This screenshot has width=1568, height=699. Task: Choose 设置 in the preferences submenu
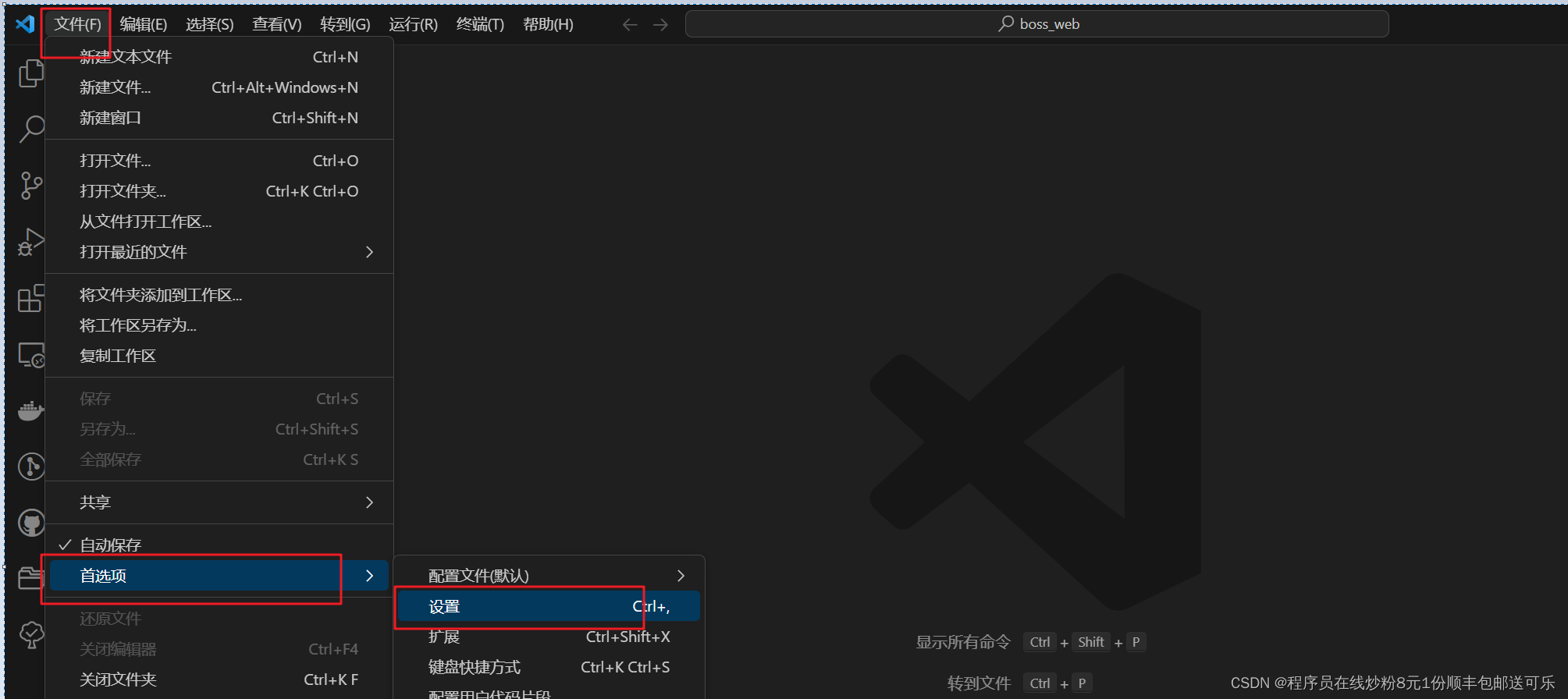click(549, 606)
